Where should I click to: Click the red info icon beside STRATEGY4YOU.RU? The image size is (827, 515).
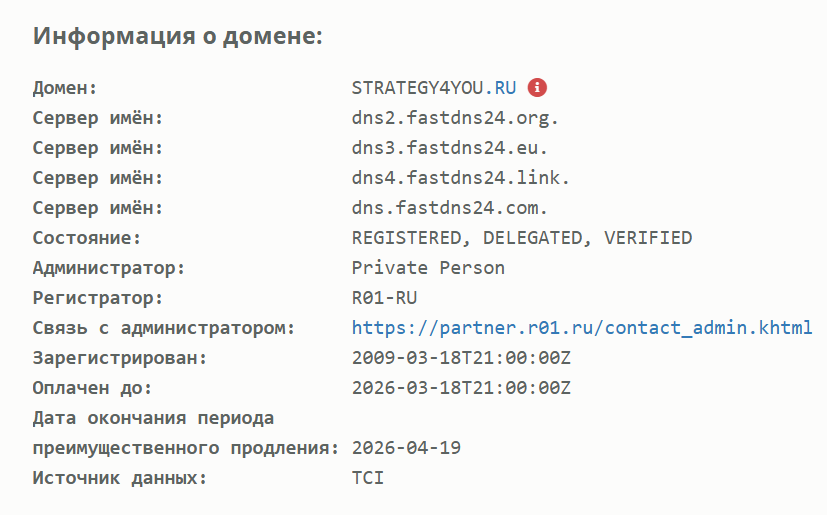[x=537, y=88]
